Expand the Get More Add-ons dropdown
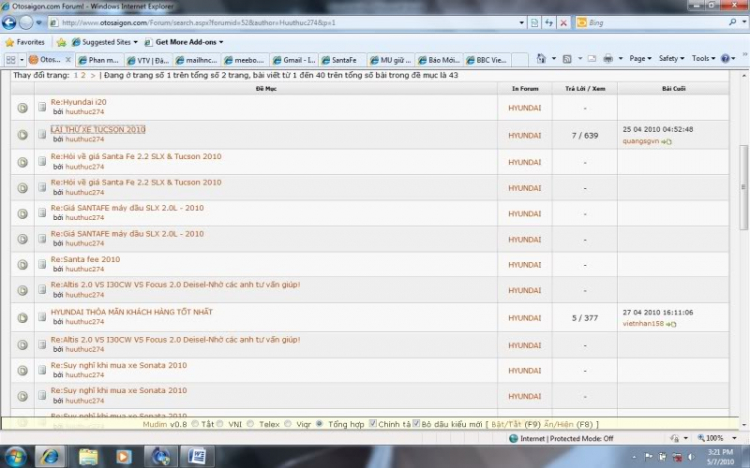The image size is (750, 468). [221, 42]
